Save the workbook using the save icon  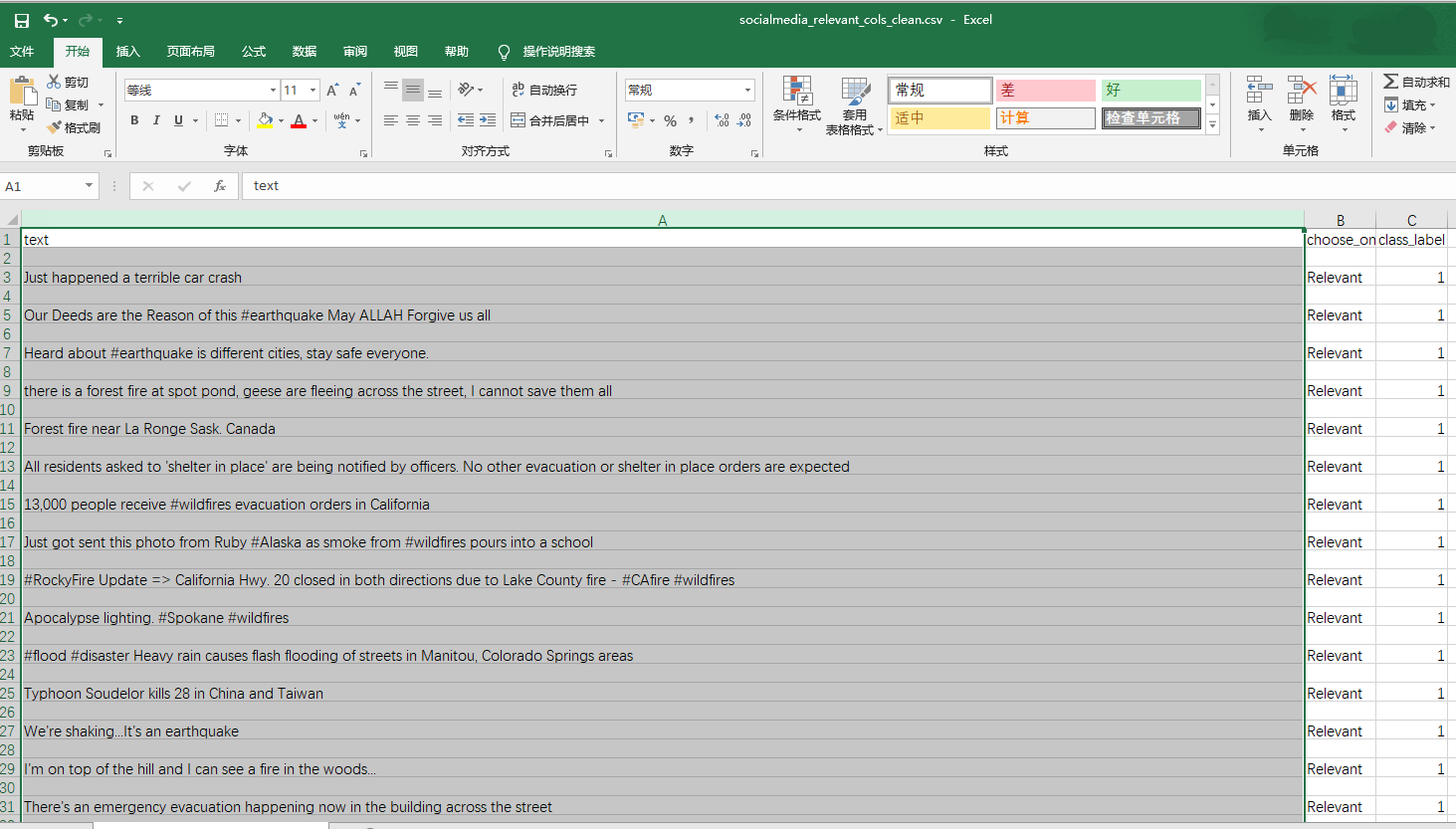22,20
